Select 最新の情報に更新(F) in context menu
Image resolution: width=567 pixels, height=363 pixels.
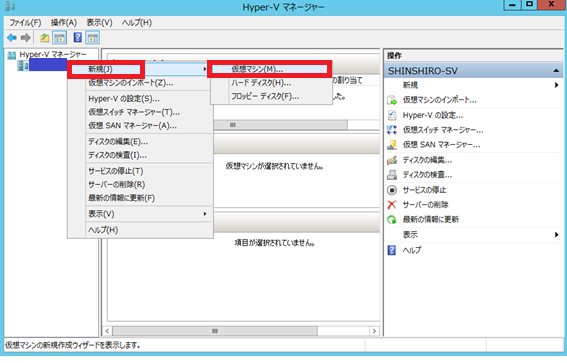140,198
